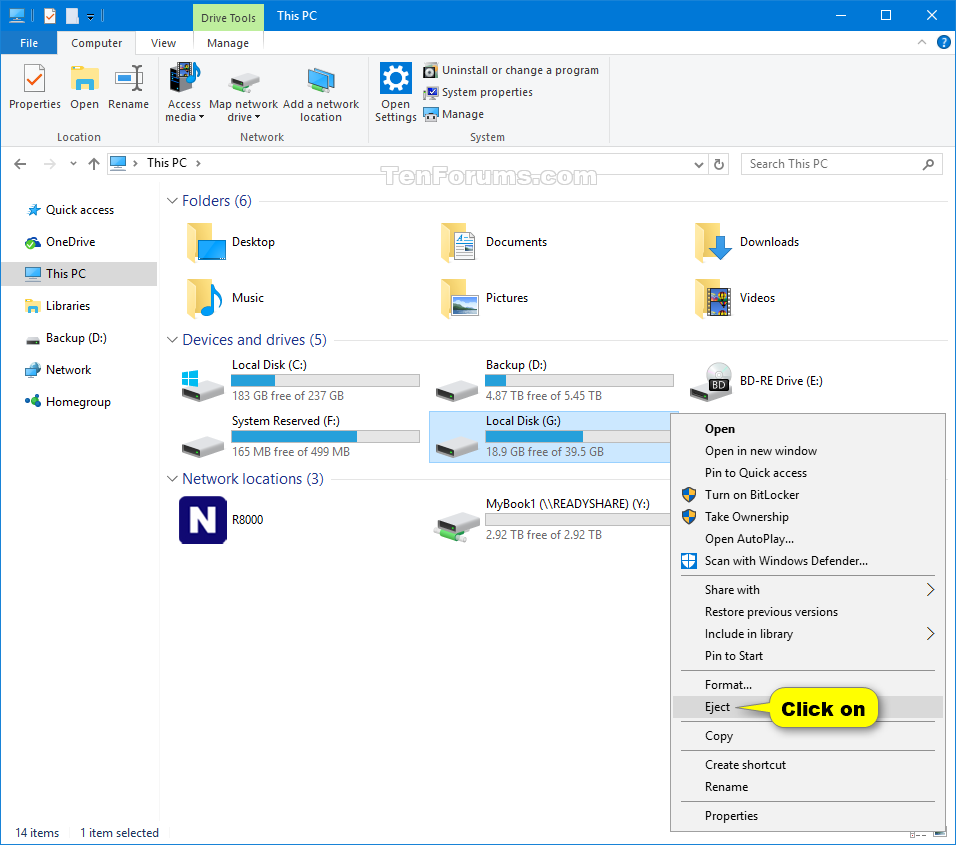Choose Take Ownership in context menu
This screenshot has height=845, width=956.
(x=808, y=516)
